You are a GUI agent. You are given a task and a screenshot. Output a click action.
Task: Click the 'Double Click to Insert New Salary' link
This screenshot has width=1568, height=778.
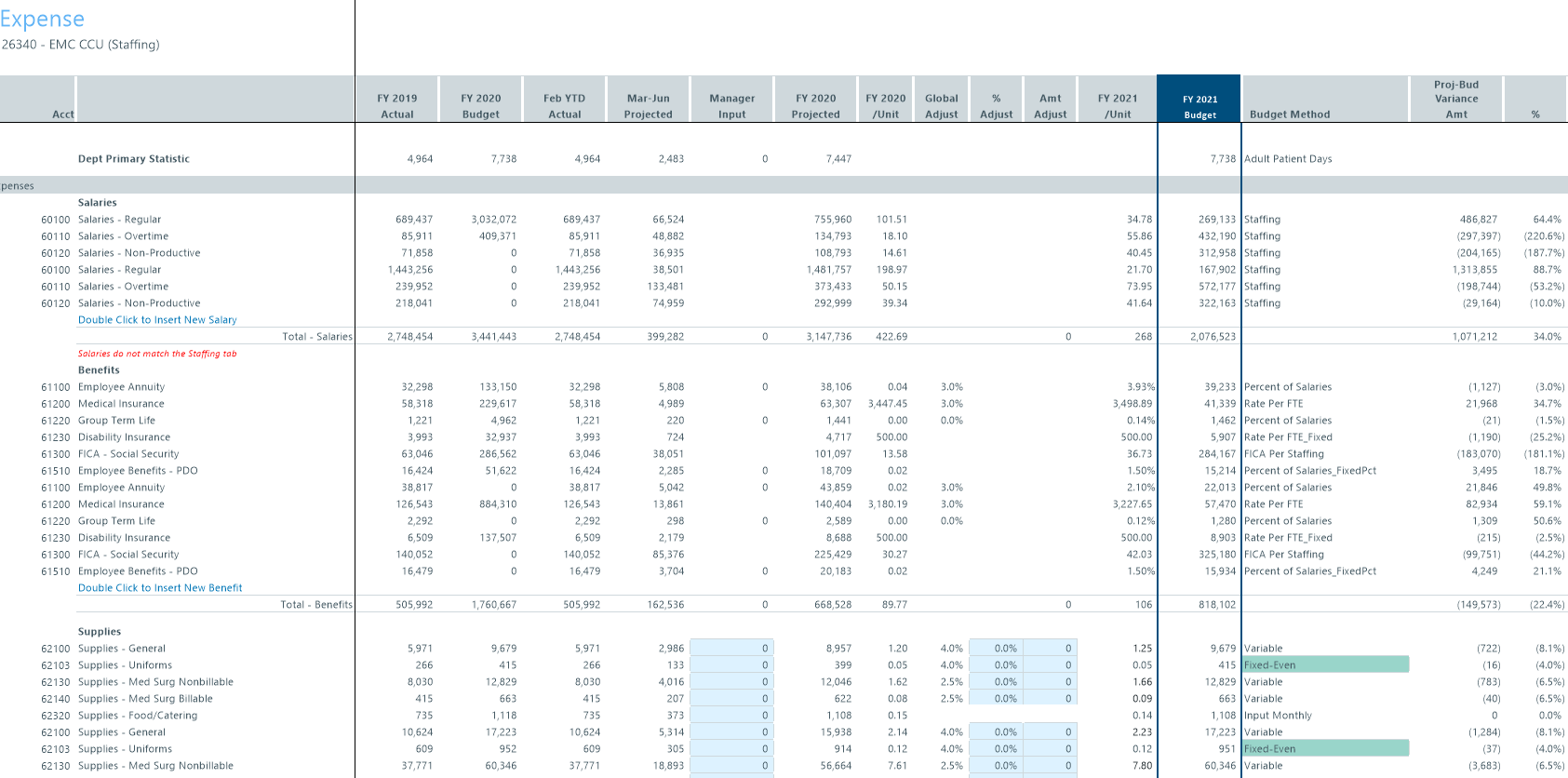[157, 320]
